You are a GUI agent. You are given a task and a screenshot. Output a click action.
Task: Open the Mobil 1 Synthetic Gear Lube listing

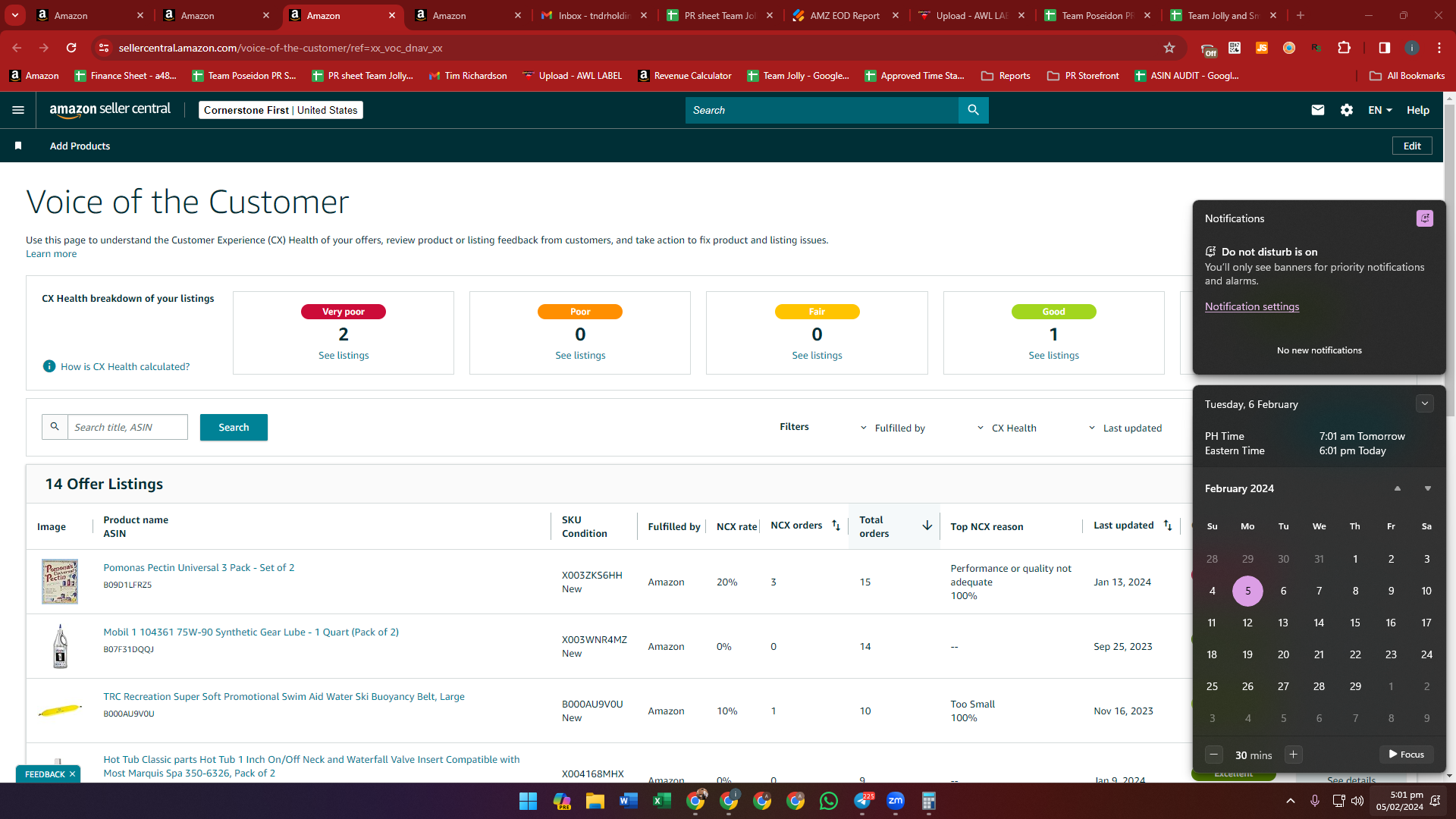click(x=251, y=632)
